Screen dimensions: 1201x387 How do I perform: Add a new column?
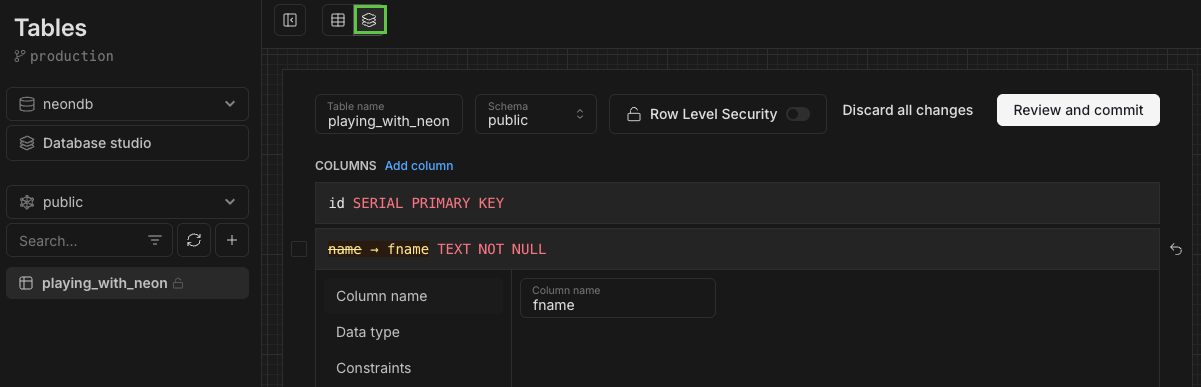419,165
